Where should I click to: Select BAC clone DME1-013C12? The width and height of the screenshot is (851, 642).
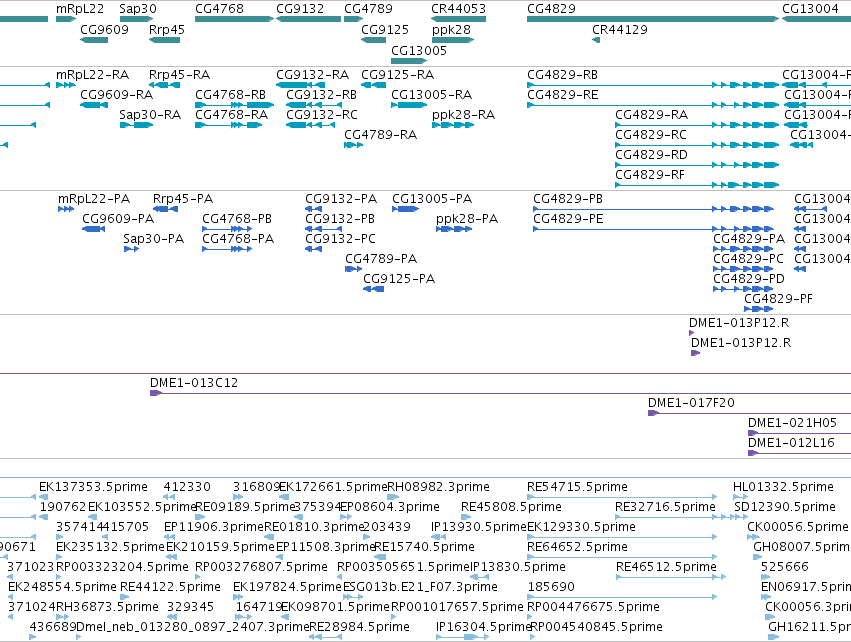500,393
